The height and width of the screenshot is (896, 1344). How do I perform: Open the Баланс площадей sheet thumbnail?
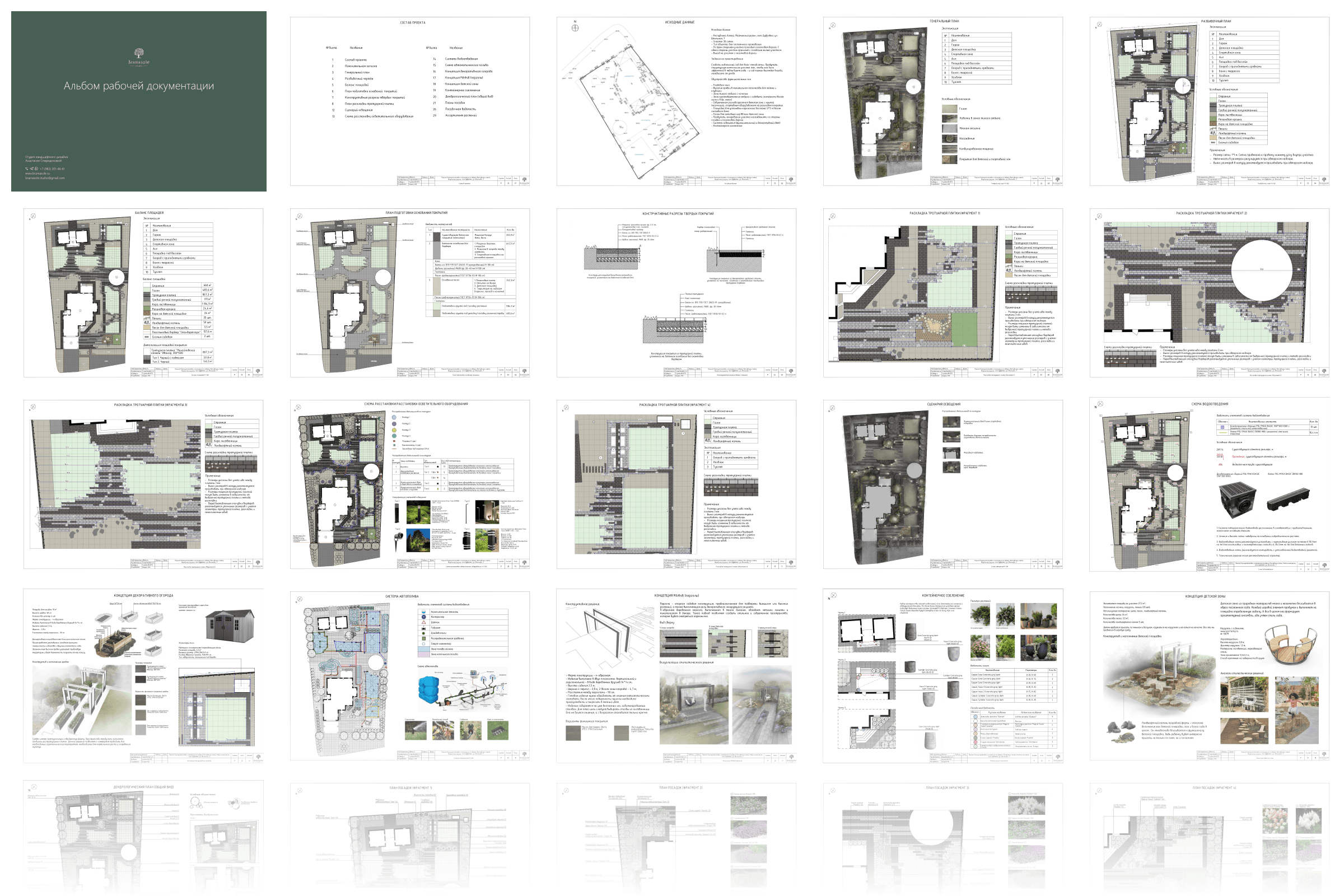click(143, 292)
